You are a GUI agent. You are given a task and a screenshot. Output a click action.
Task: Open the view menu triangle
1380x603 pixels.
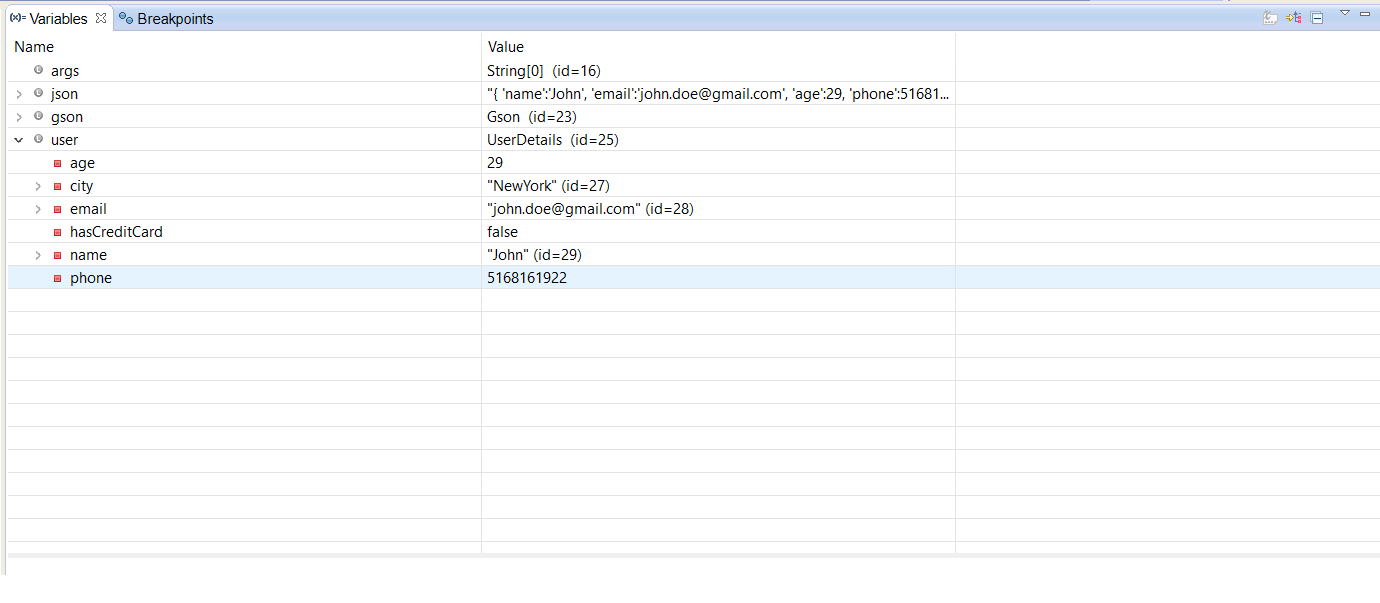[1344, 14]
